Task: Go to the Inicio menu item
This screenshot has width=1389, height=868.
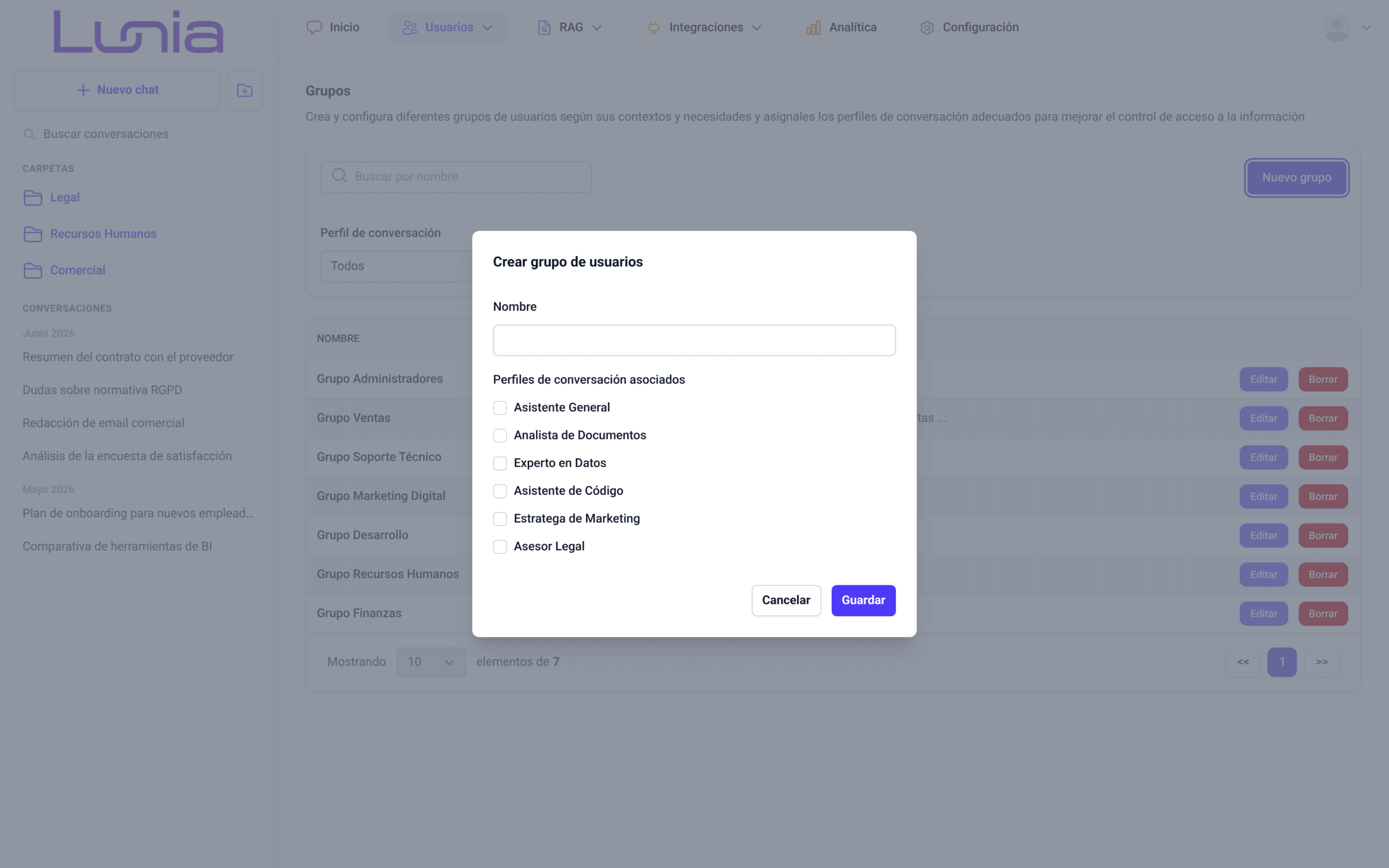Action: (332, 28)
